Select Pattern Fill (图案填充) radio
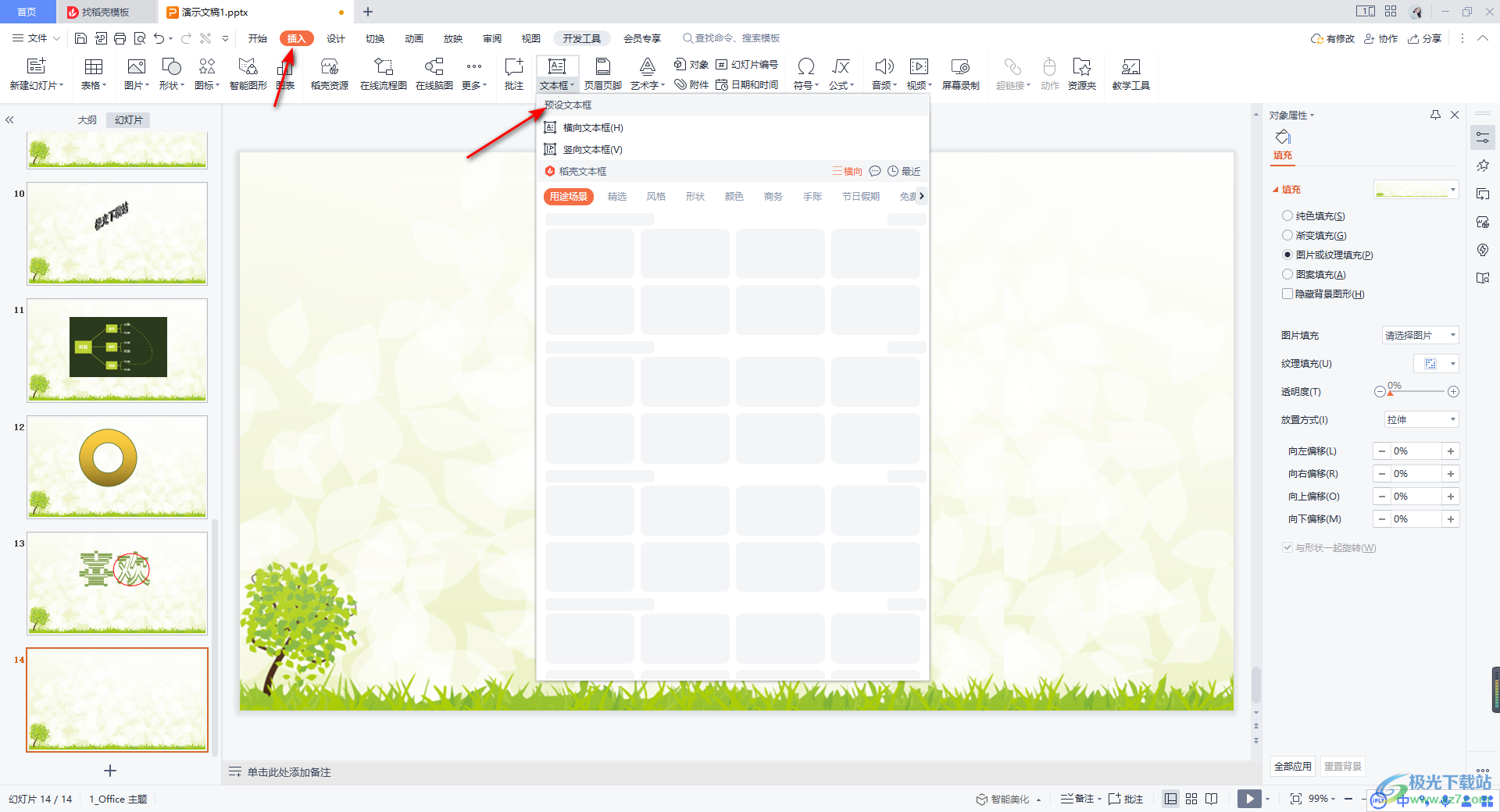The height and width of the screenshot is (812, 1500). tap(1287, 274)
